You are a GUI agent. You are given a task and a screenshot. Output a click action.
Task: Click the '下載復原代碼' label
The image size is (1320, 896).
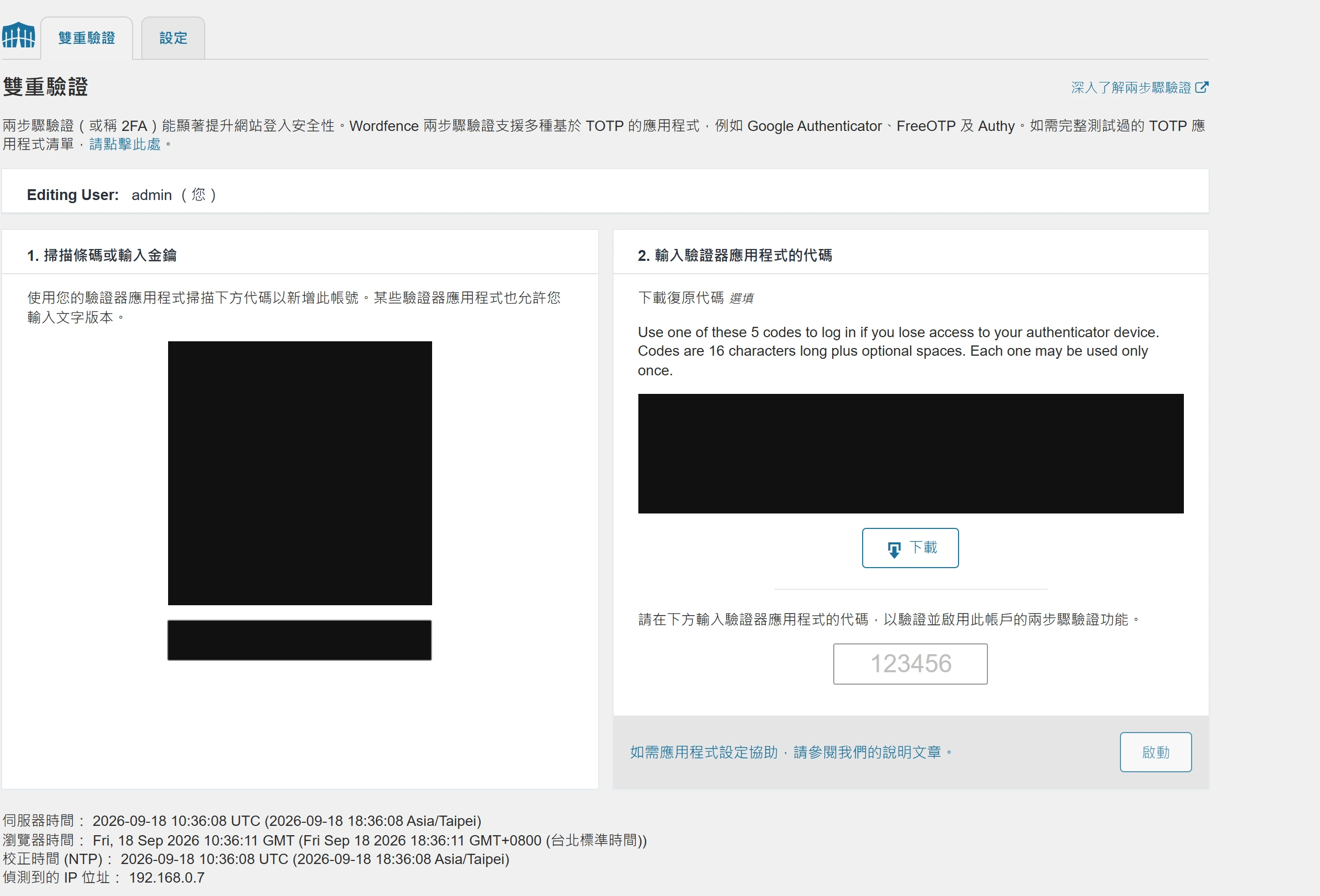(681, 297)
